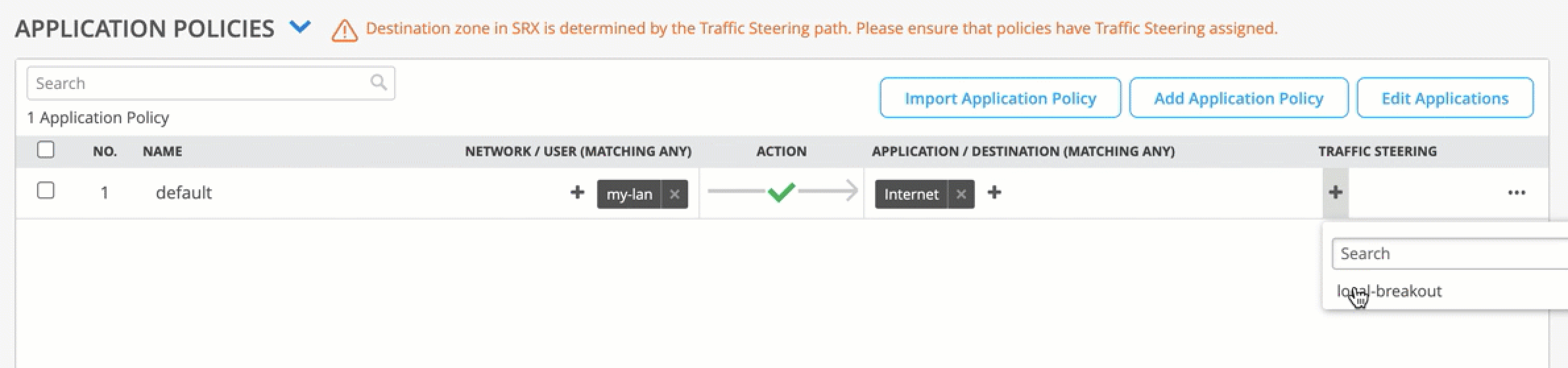
Task: Collapse the Application Policies section chevron
Action: (x=300, y=28)
